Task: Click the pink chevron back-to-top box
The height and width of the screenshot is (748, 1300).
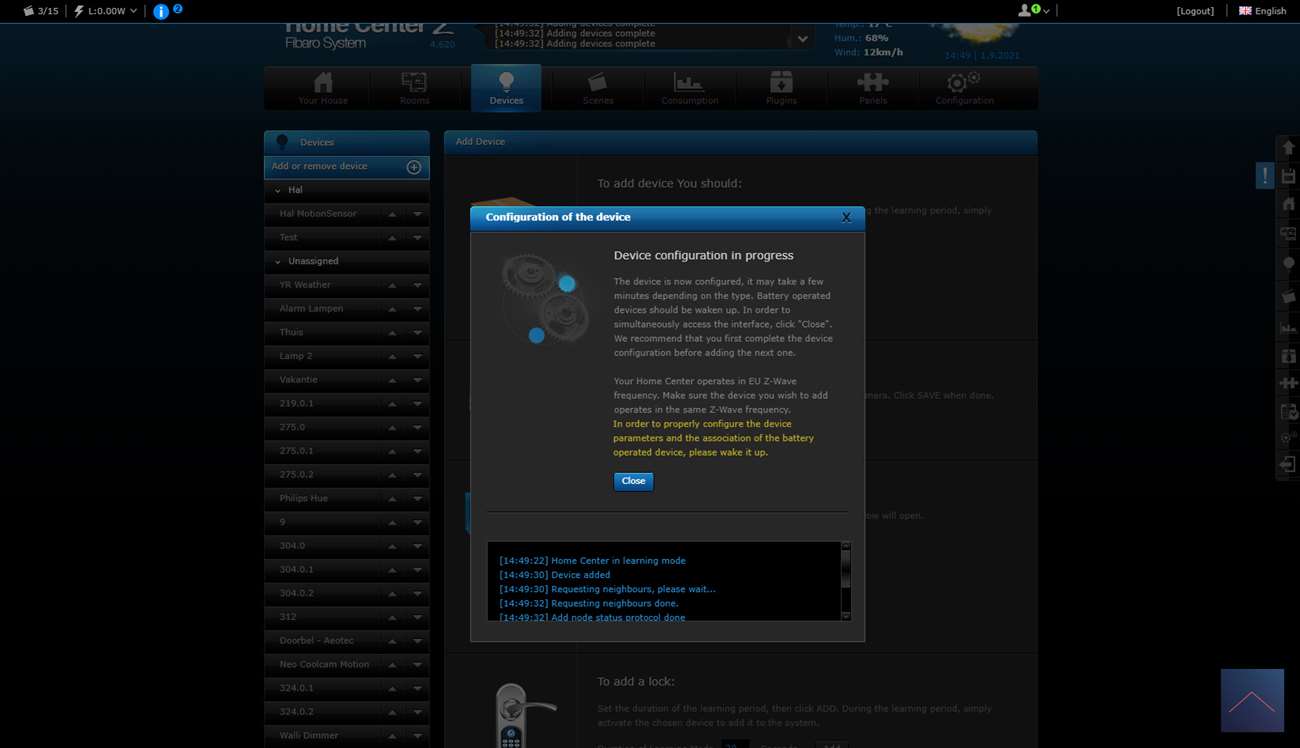Action: pyautogui.click(x=1252, y=700)
